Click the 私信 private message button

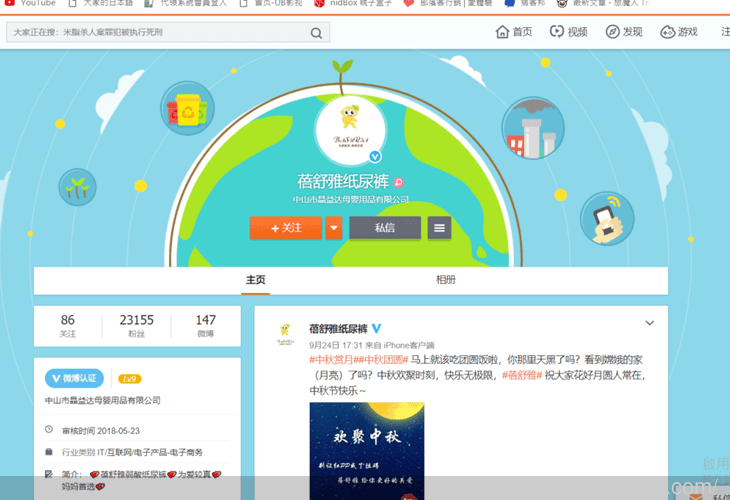tap(385, 228)
